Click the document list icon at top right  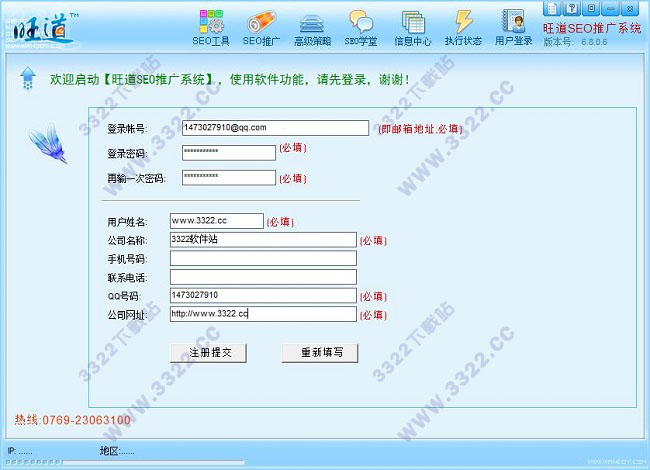552,8
